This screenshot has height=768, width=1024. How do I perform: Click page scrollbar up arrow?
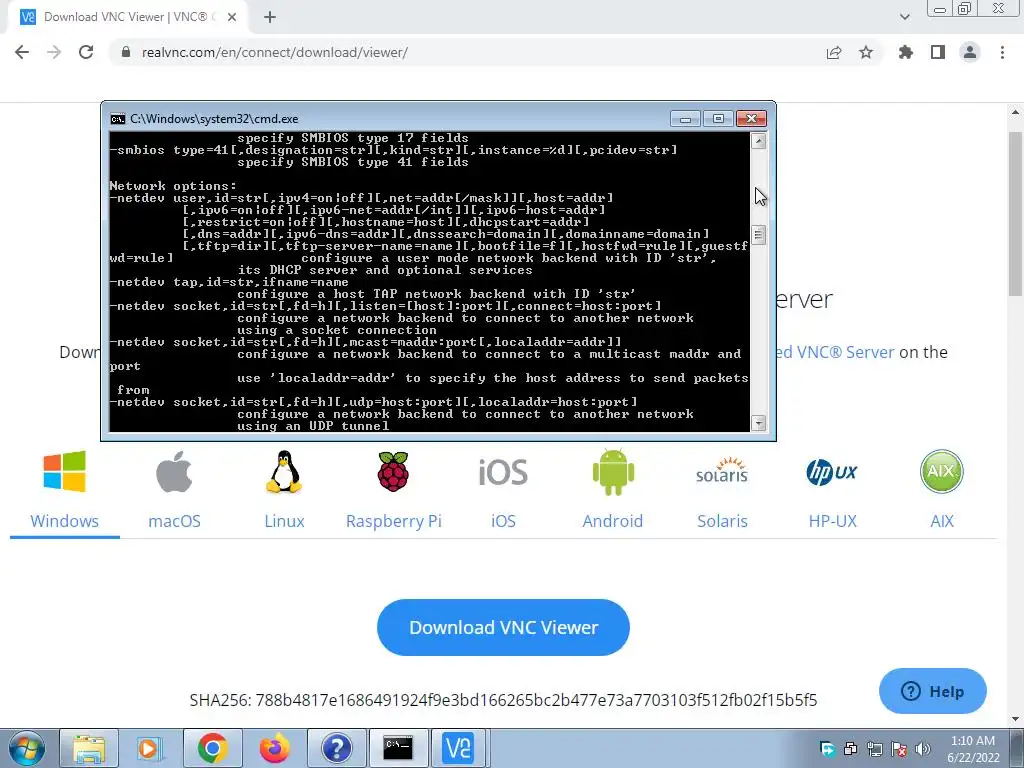1016,112
